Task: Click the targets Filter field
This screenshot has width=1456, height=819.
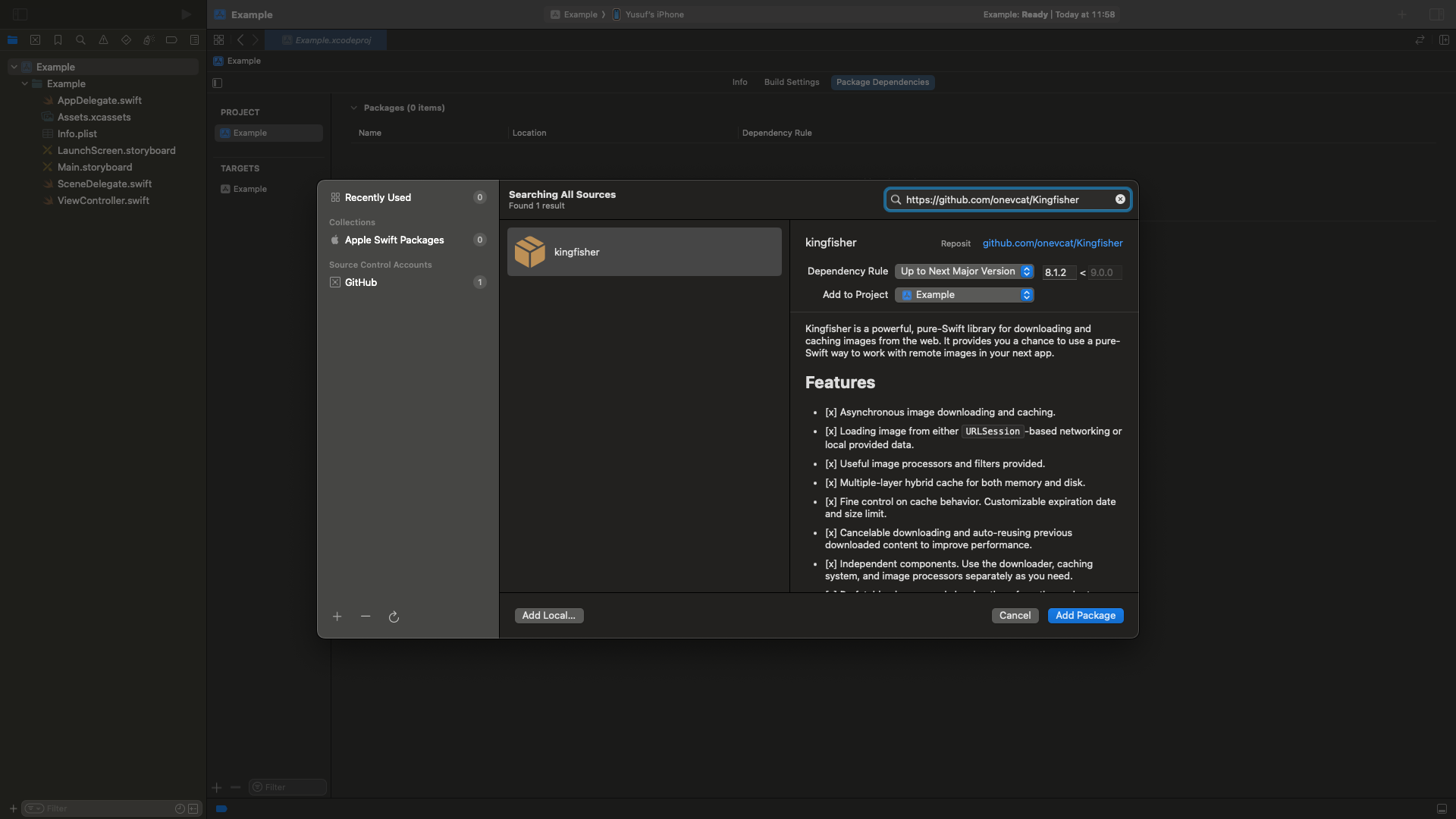Action: point(288,787)
